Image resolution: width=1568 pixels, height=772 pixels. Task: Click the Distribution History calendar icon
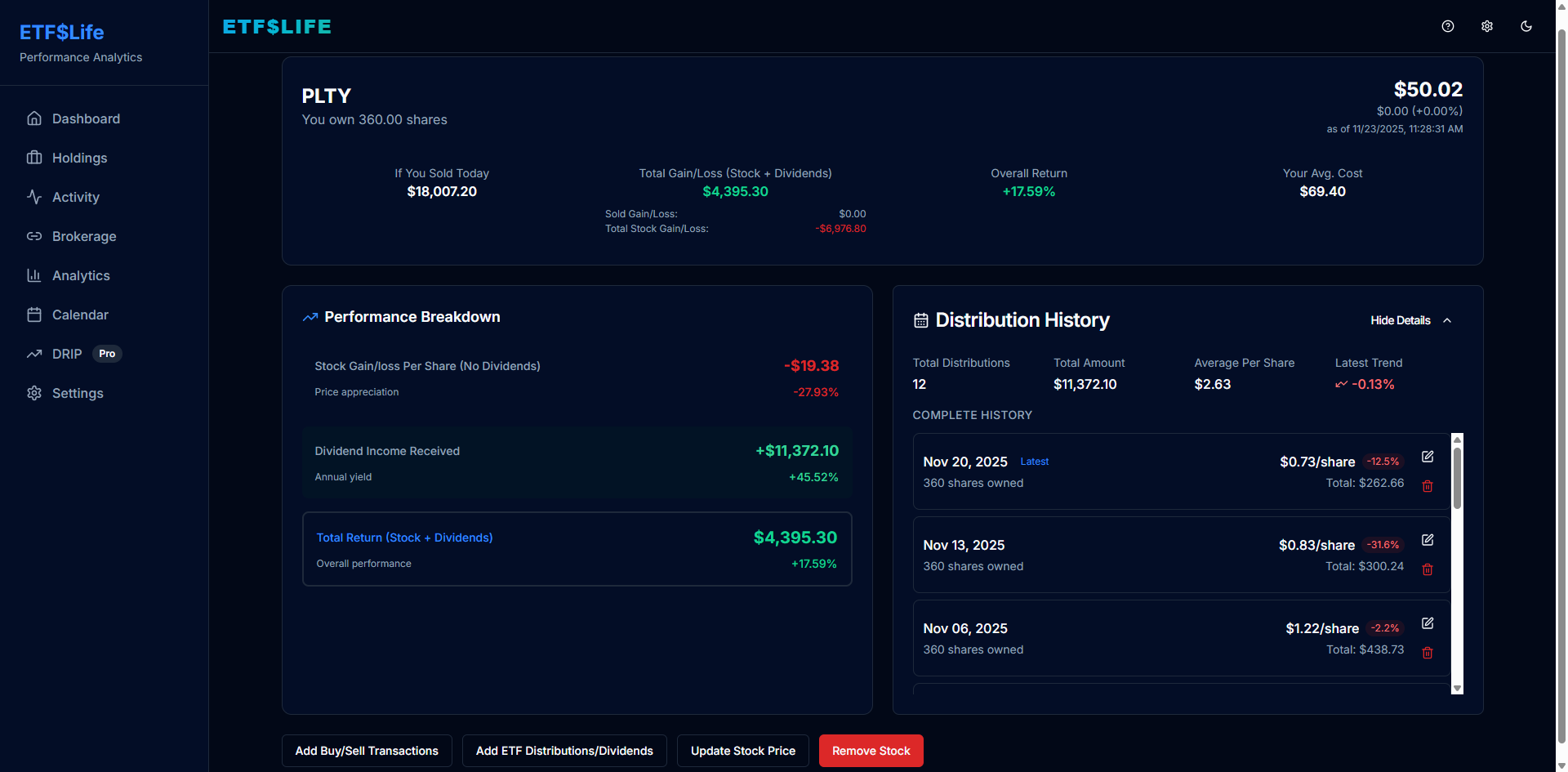[x=921, y=320]
